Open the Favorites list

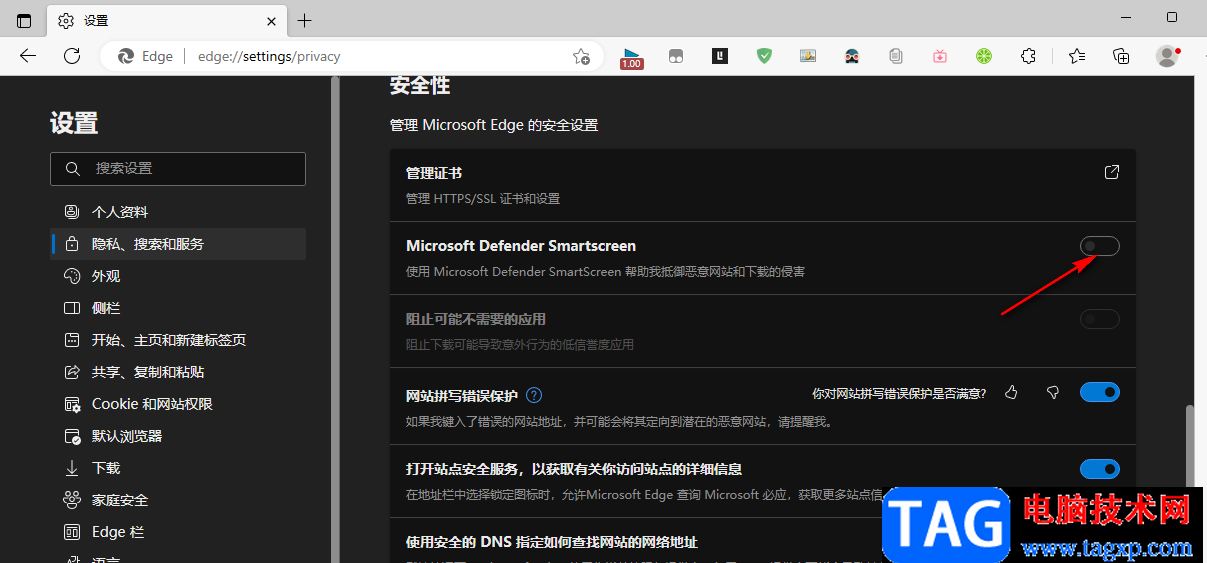(x=1077, y=56)
